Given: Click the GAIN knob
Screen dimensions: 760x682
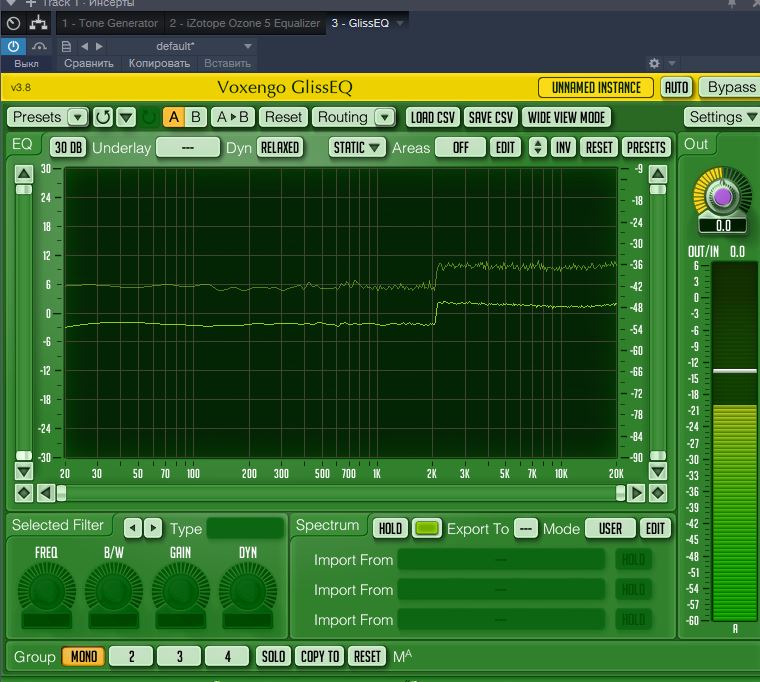Looking at the screenshot, I should [x=180, y=590].
